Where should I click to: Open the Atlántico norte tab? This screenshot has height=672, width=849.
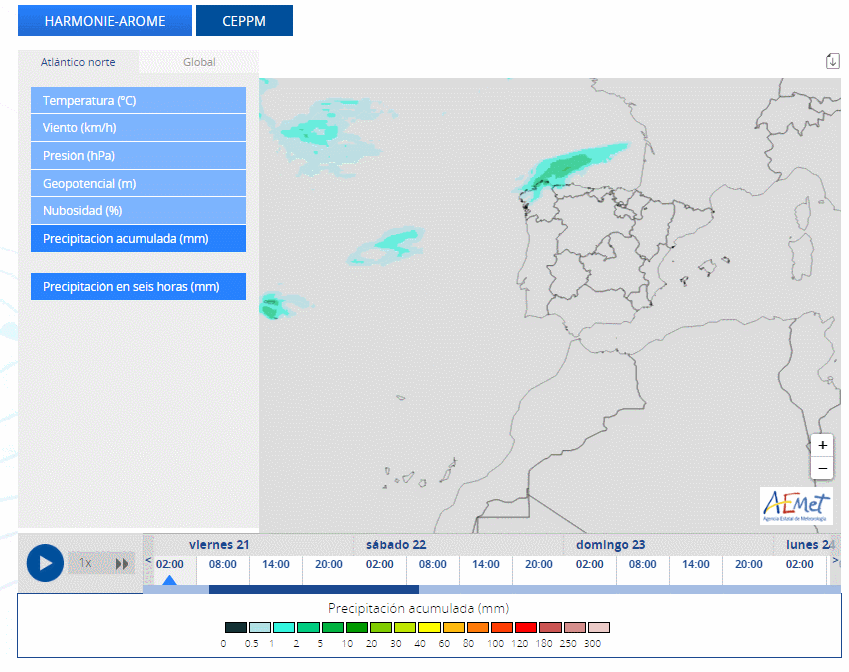point(78,62)
